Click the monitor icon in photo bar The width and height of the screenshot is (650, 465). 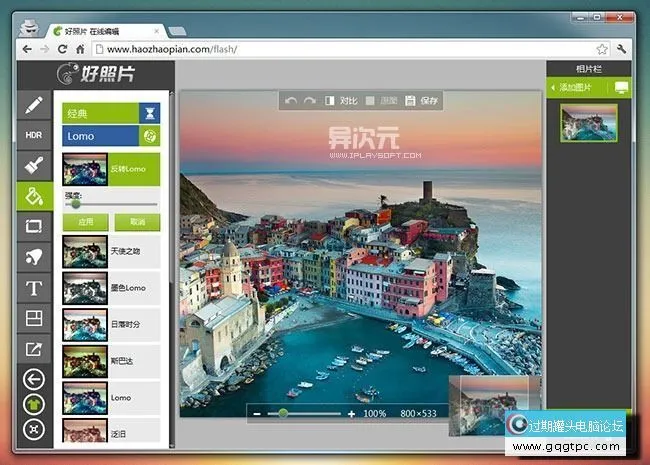pos(621,87)
